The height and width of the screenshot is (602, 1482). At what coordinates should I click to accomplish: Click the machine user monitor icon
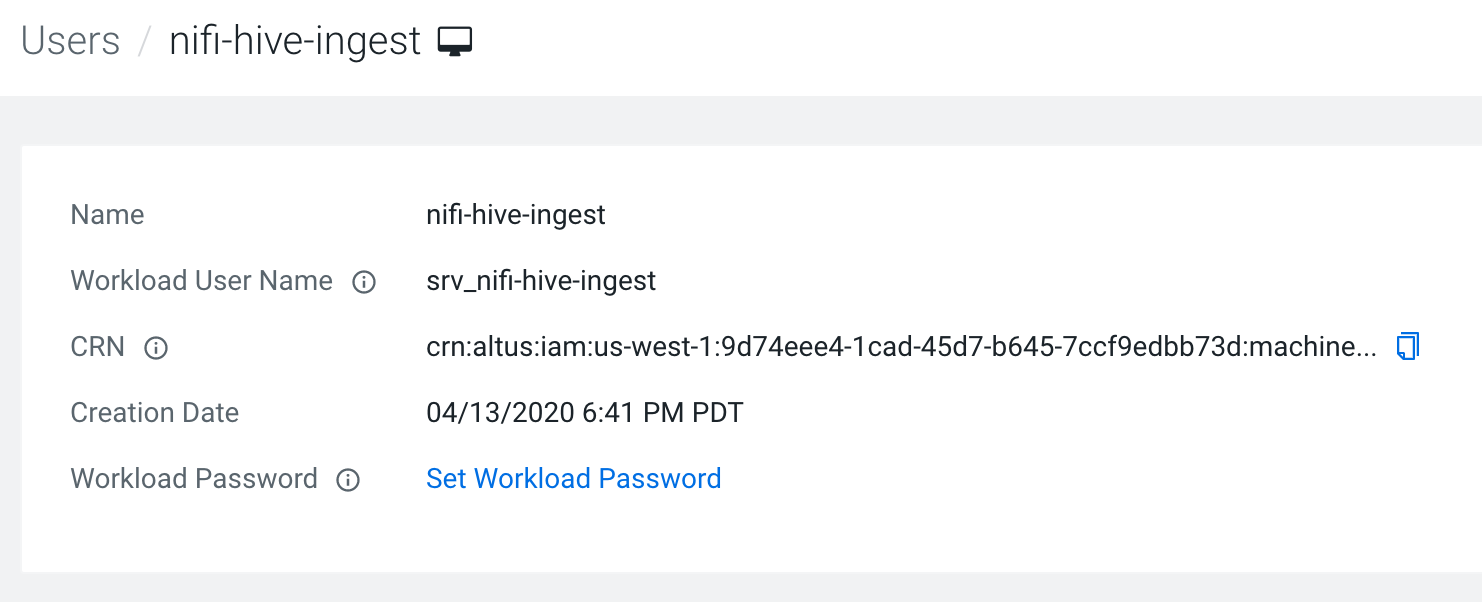coord(455,42)
